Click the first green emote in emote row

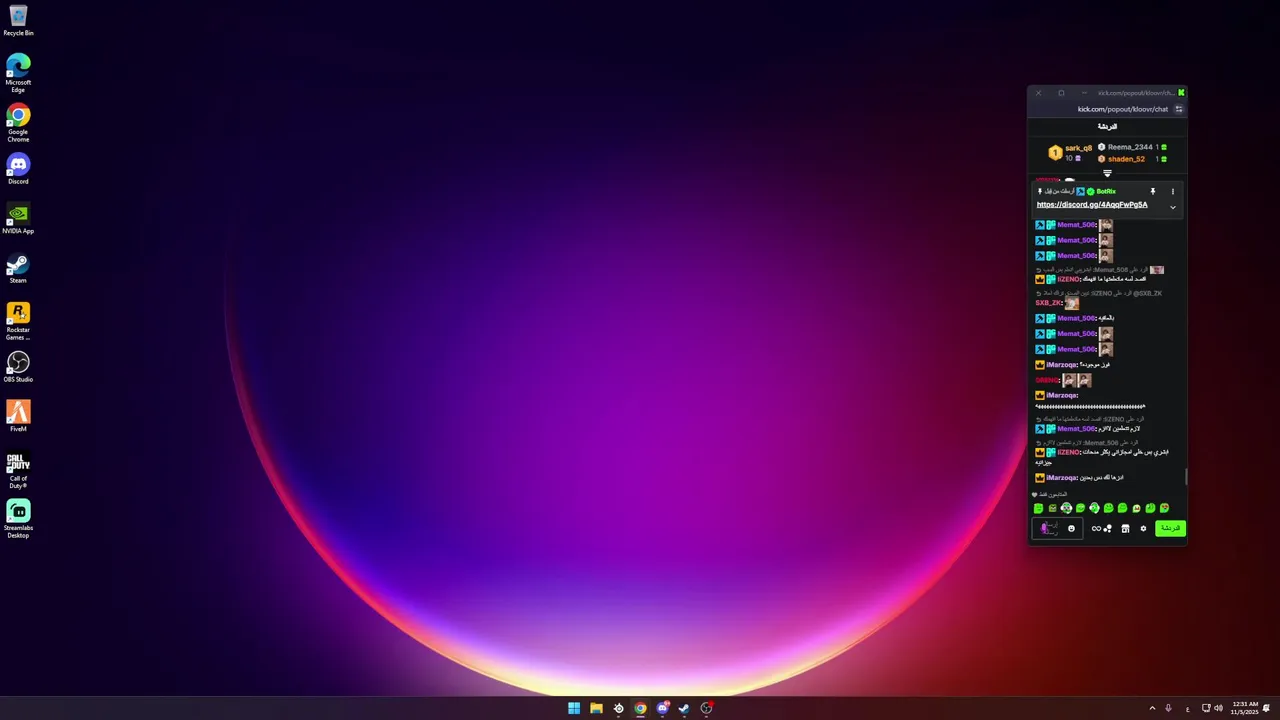(1038, 509)
